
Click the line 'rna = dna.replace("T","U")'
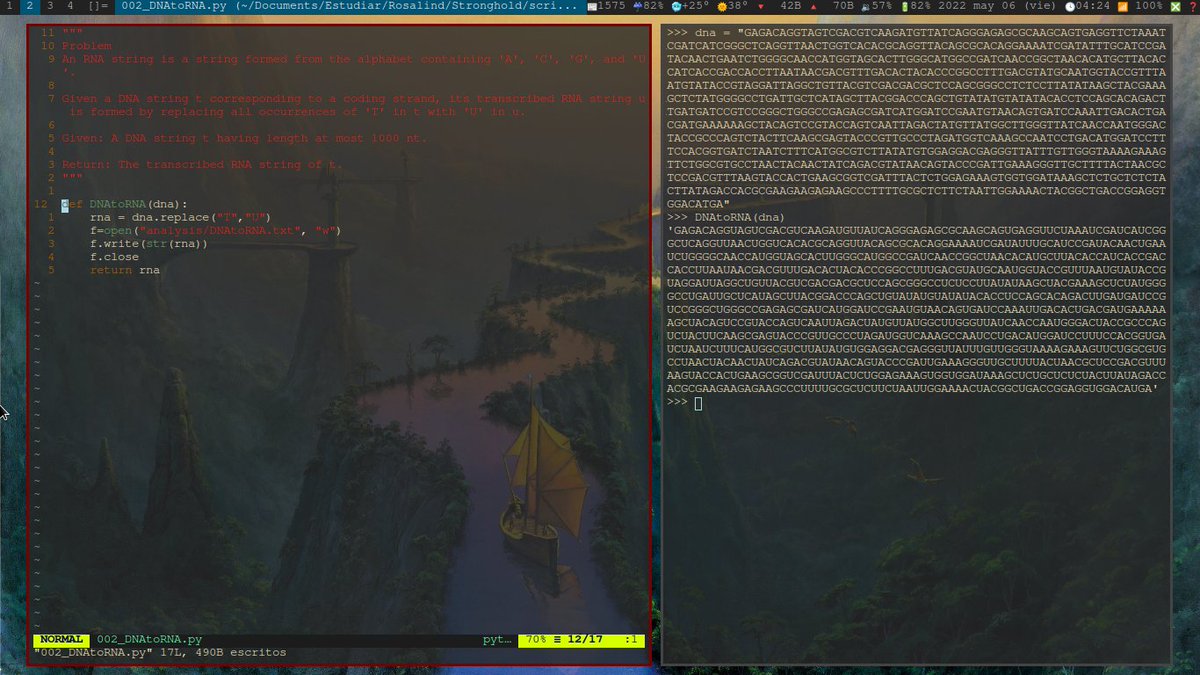[181, 217]
